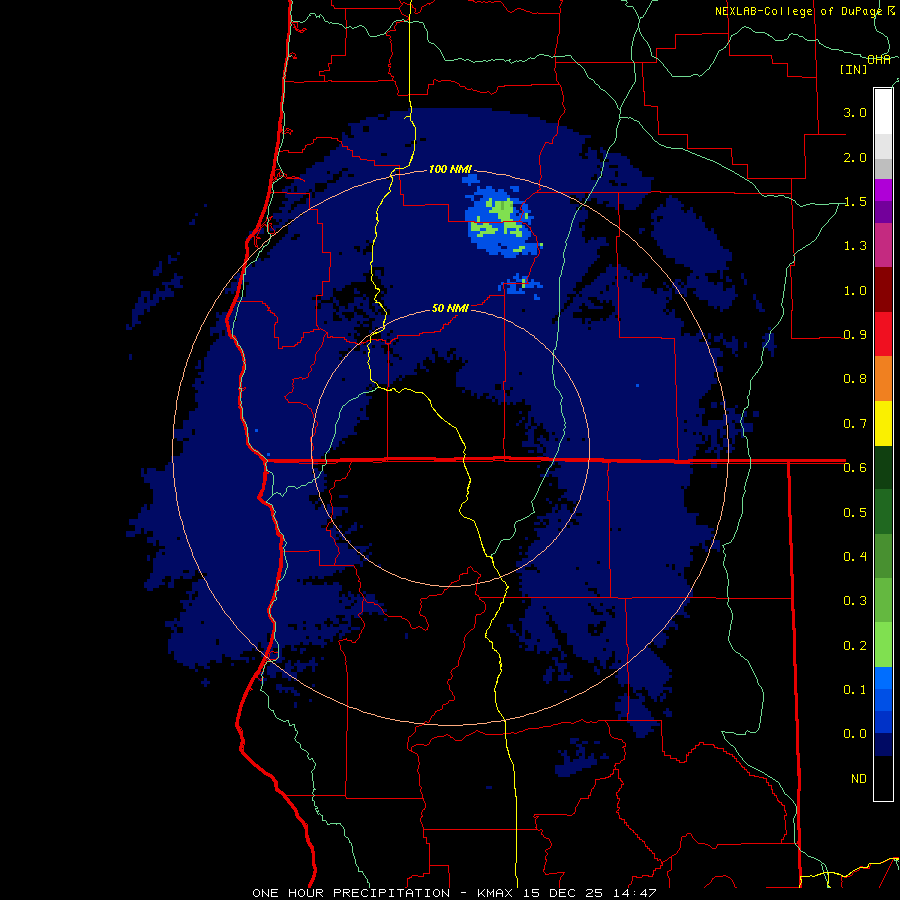Click the 3.0 legend value
The image size is (900, 900).
[x=855, y=112]
